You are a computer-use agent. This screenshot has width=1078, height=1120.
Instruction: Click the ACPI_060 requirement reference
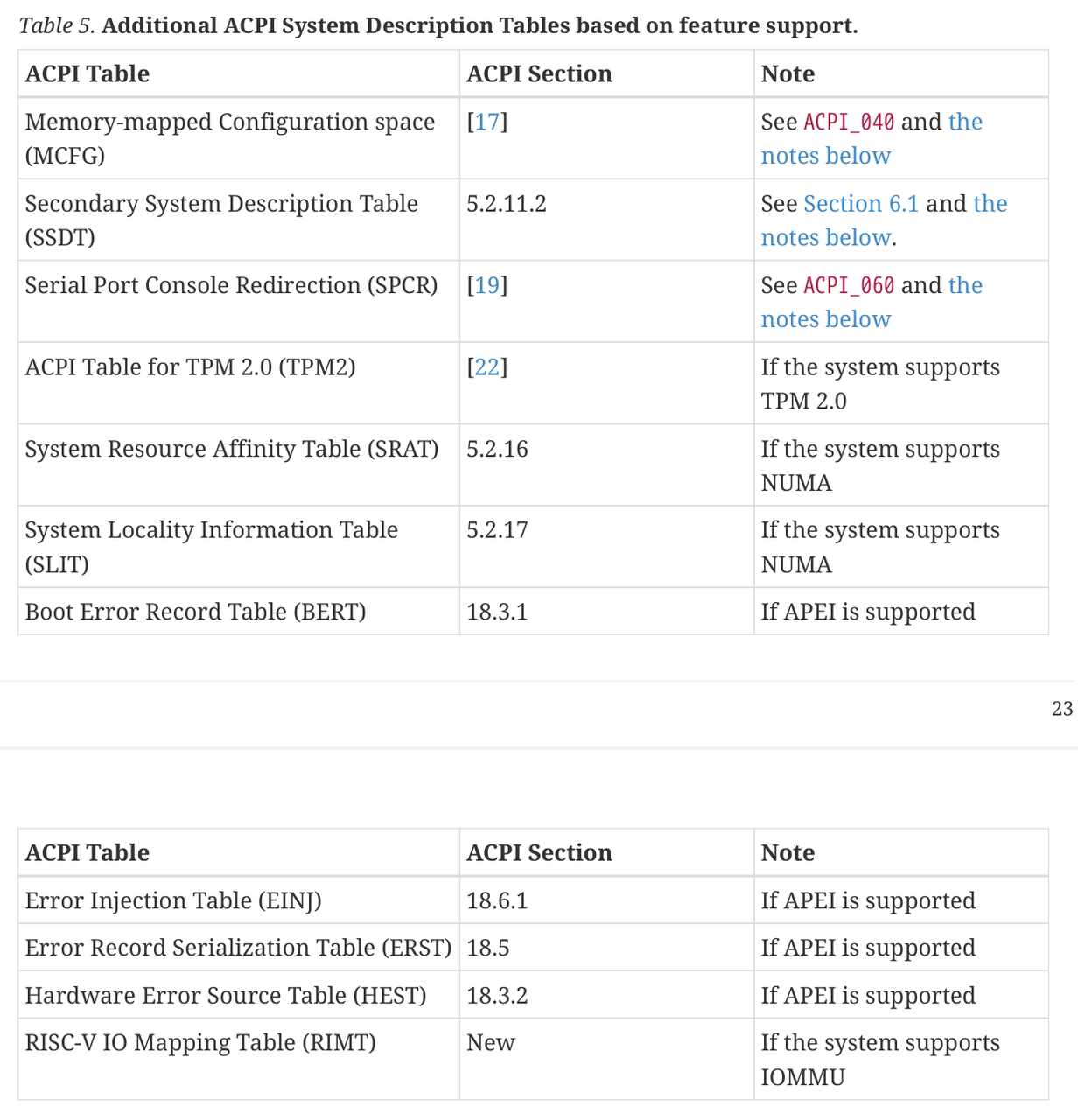(x=849, y=285)
